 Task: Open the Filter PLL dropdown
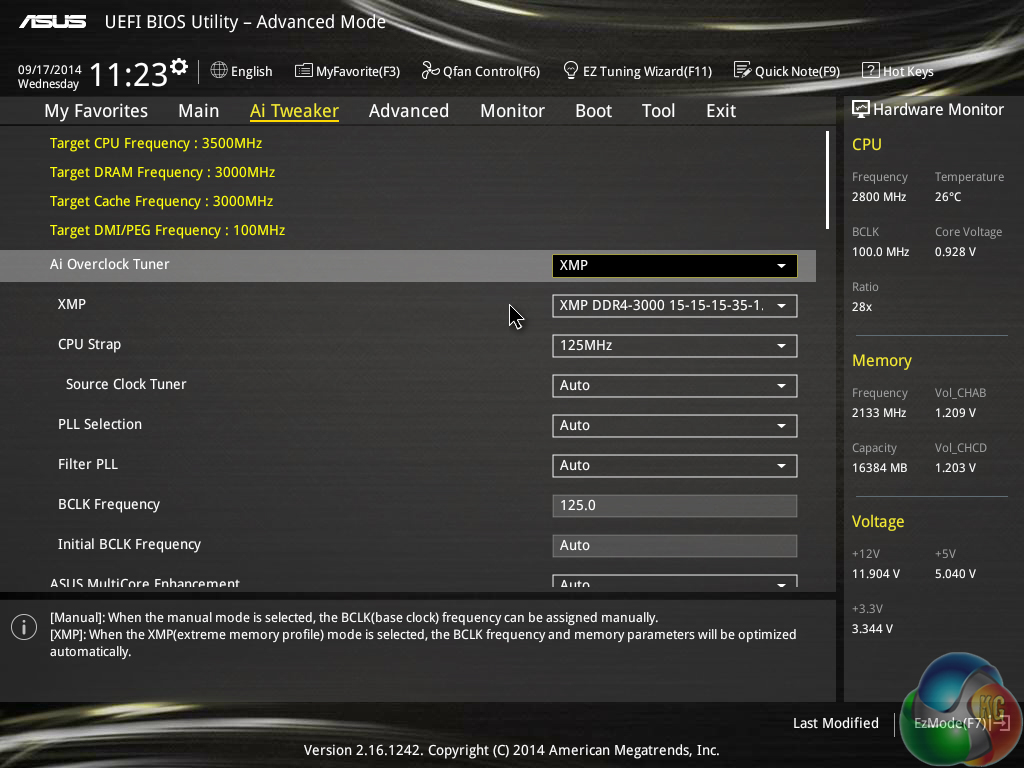point(674,466)
